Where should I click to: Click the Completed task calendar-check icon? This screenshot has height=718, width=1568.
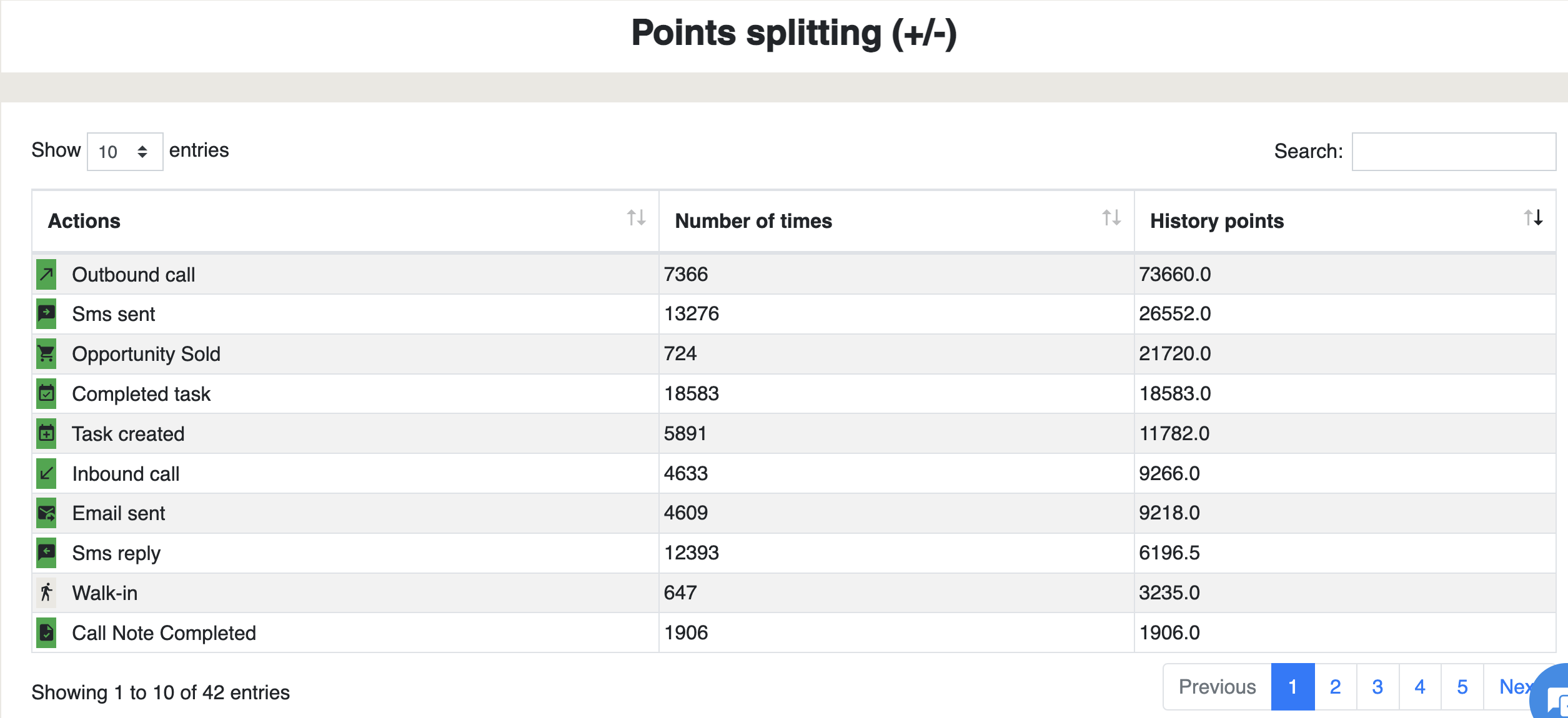46,394
